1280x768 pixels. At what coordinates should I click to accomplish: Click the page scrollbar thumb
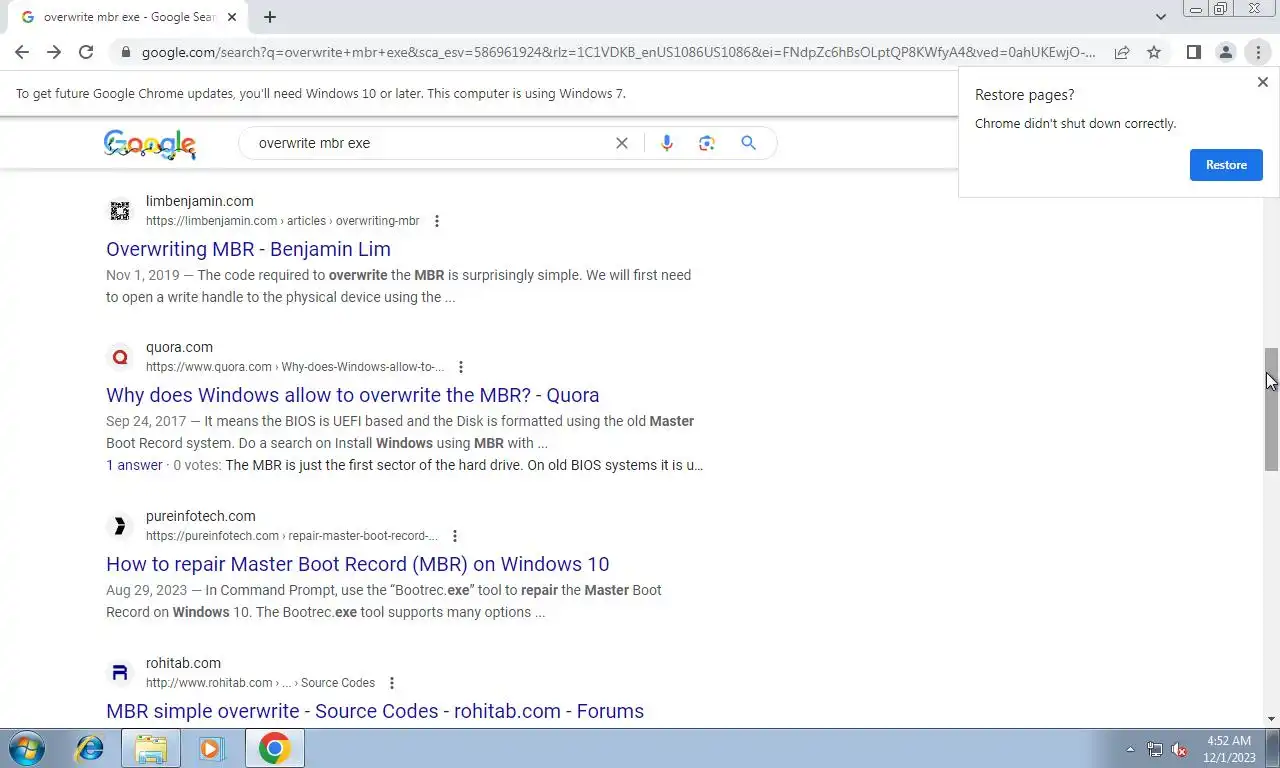point(1271,409)
